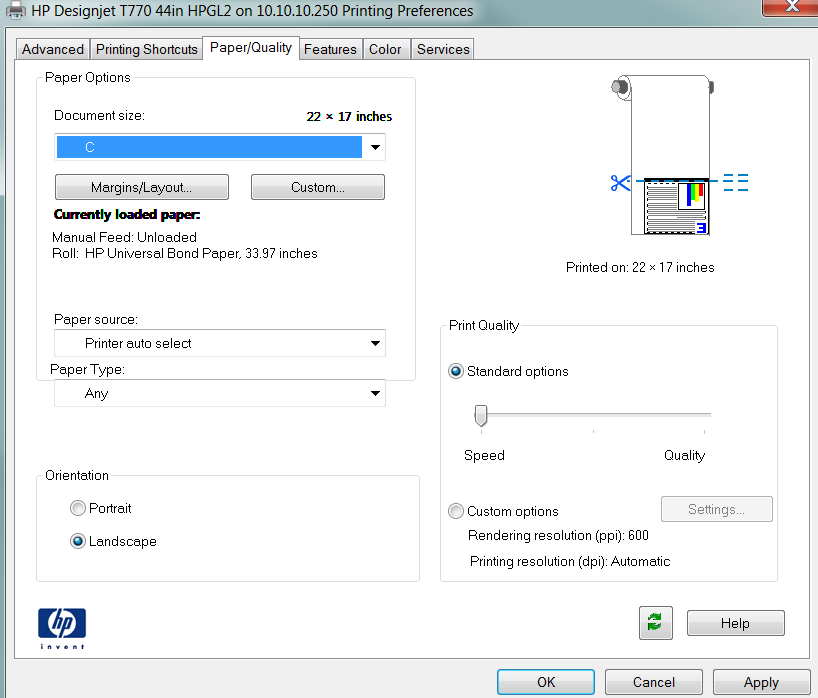Viewport: 818px width, 698px height.
Task: Click the 'Rendering resolution (ppi): 600' text
Action: tap(558, 535)
